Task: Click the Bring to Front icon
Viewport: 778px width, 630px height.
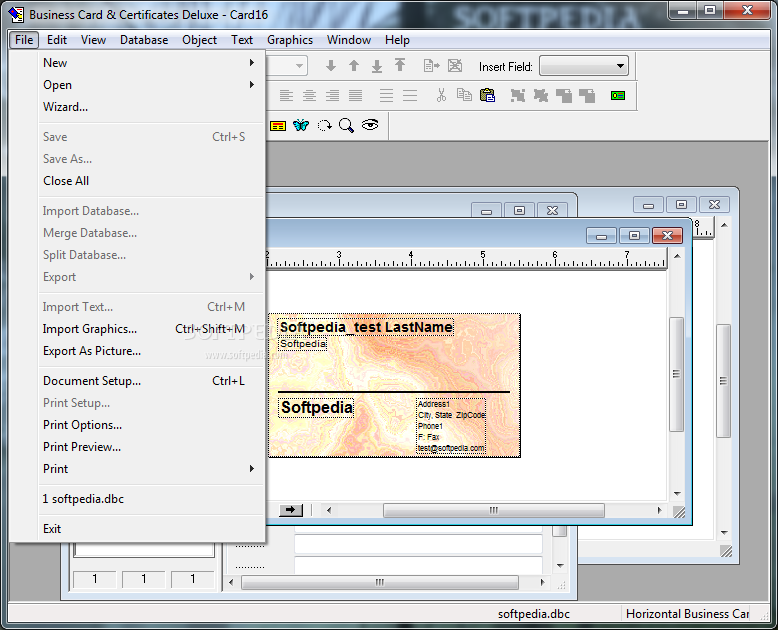Action: pos(564,95)
